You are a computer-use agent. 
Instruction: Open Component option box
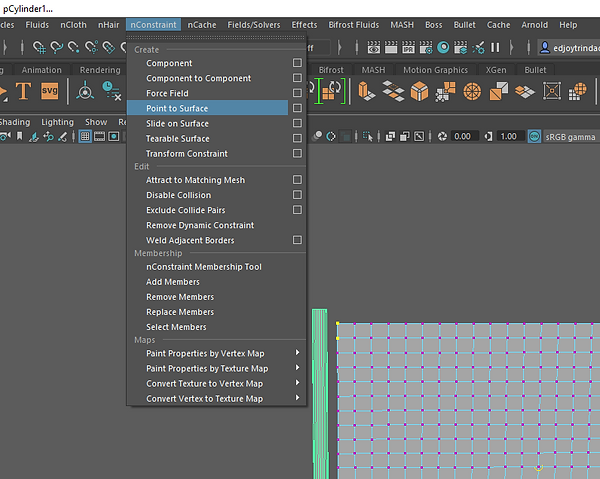[297, 63]
